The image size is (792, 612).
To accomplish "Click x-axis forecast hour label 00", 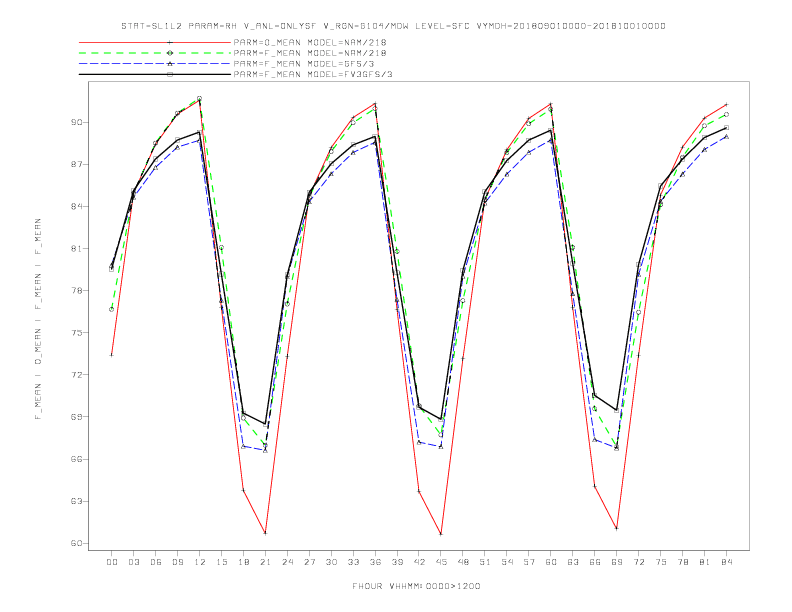I will point(112,562).
